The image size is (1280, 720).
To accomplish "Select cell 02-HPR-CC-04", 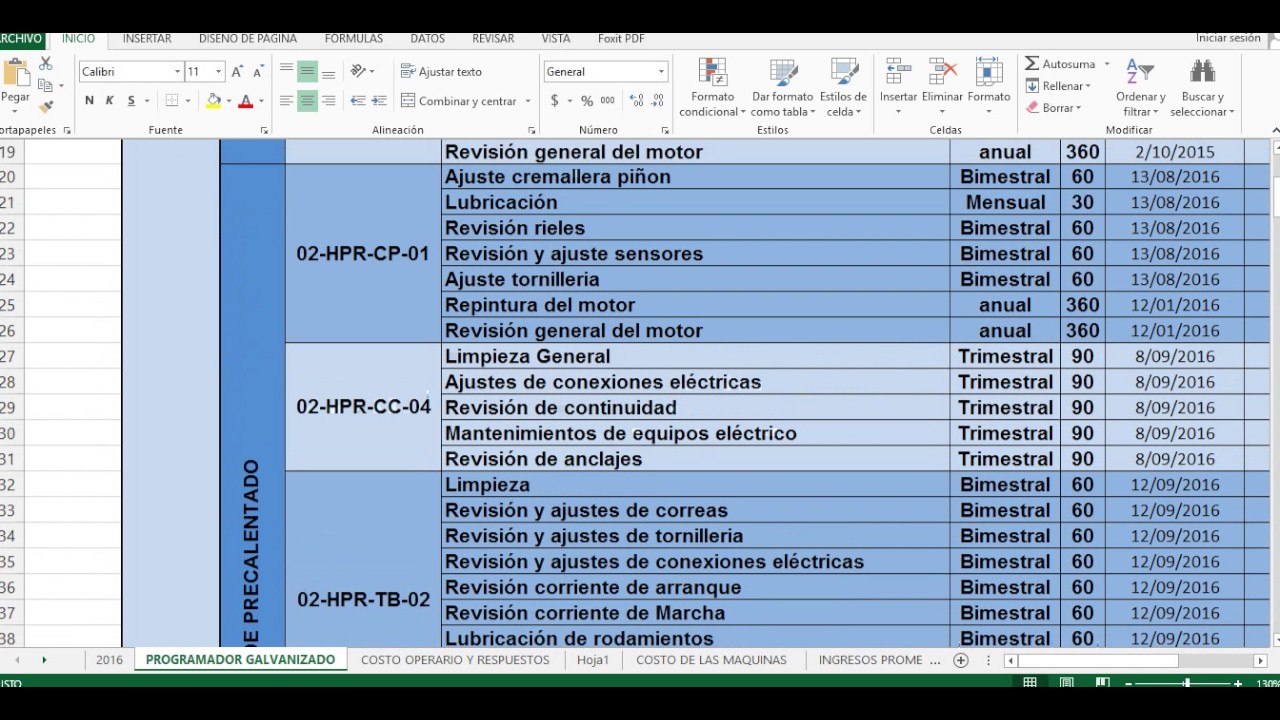I will [363, 407].
